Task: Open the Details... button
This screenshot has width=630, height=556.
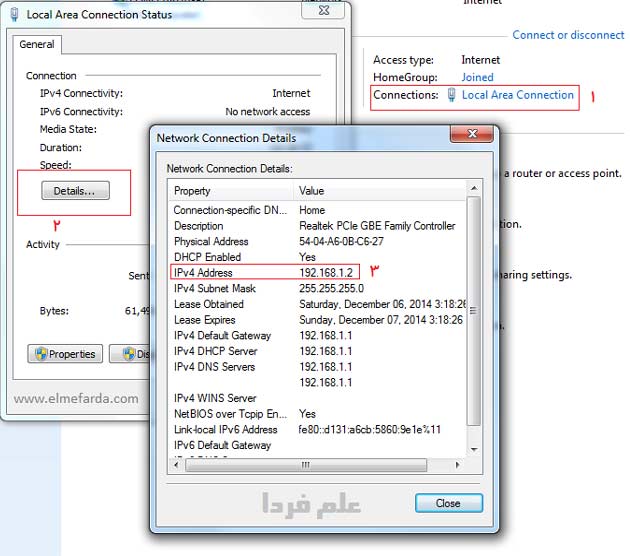Action: tap(75, 189)
